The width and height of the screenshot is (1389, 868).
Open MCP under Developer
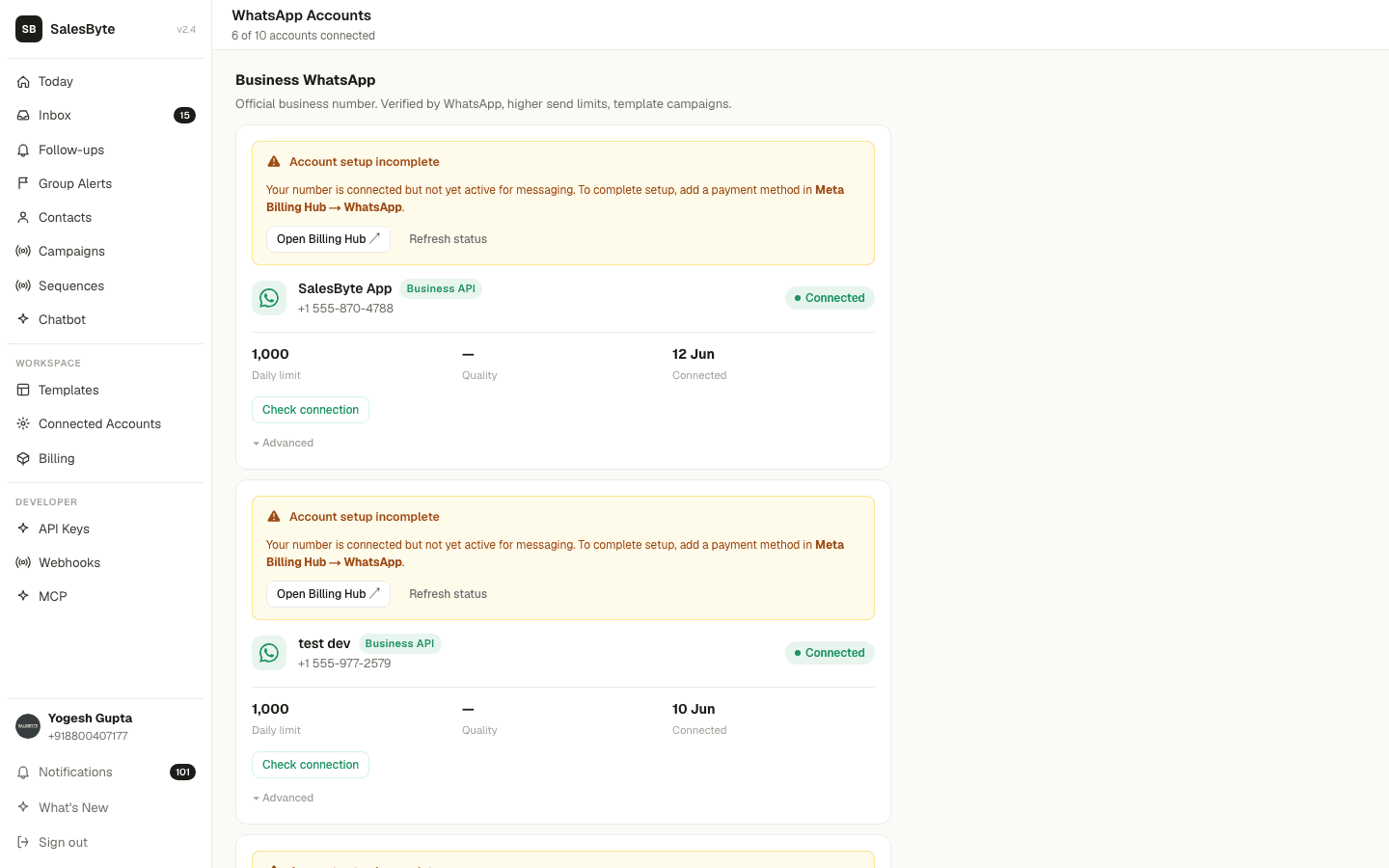[x=105, y=597]
